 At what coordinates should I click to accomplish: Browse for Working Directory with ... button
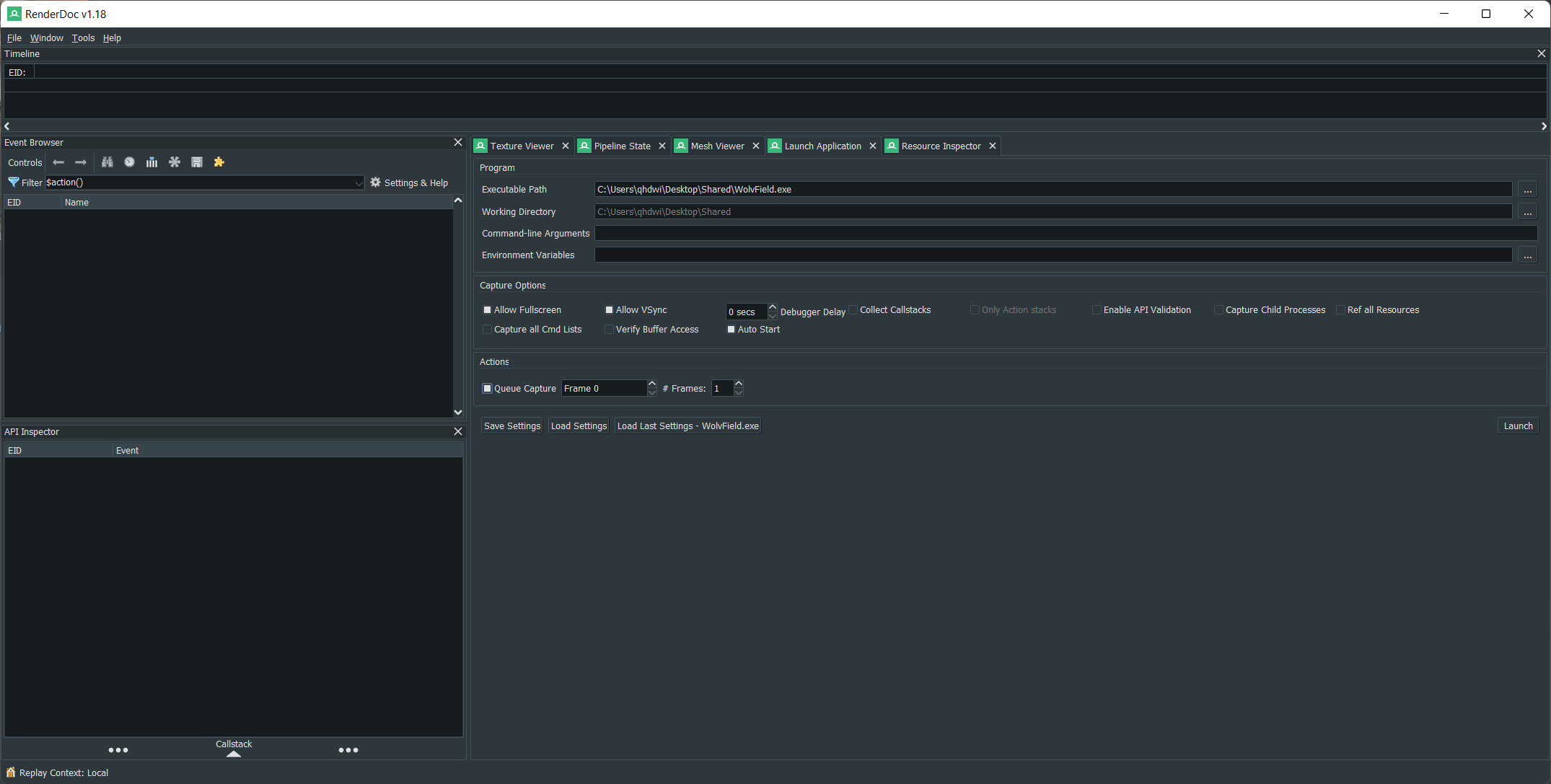(1527, 212)
